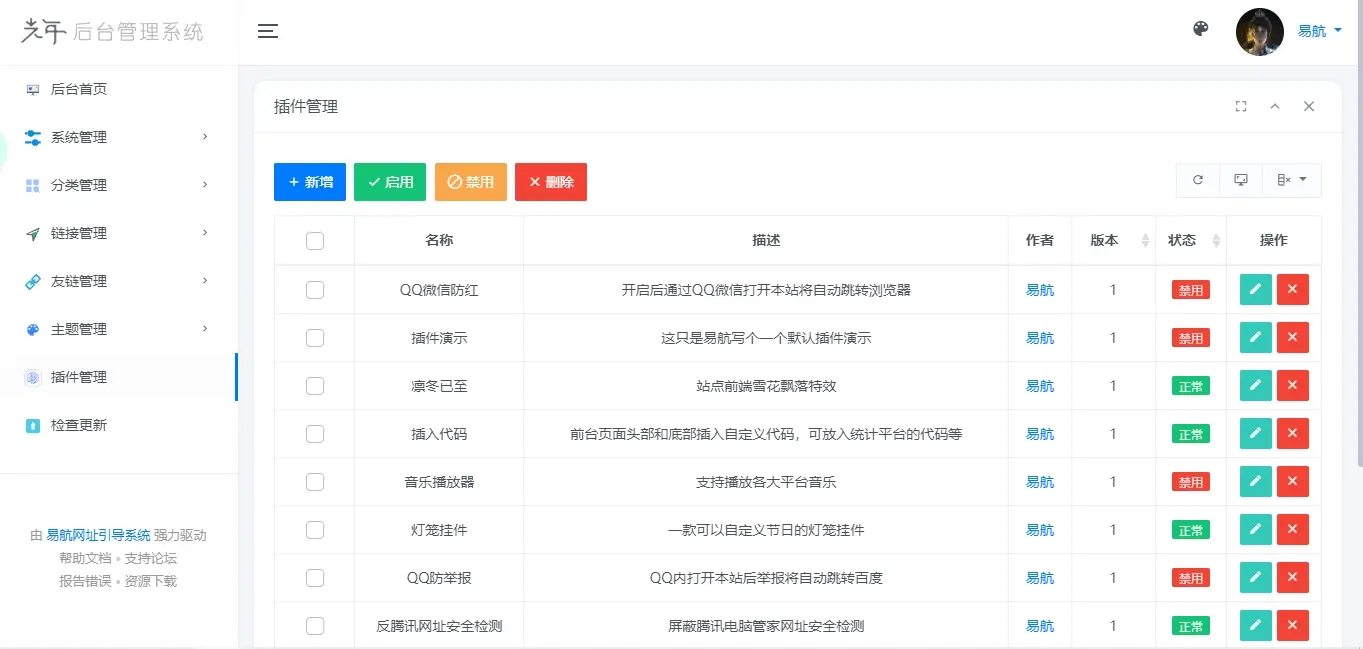Expand 插件管理 panel with the fullscreen icon
1363x649 pixels.
[x=1241, y=106]
